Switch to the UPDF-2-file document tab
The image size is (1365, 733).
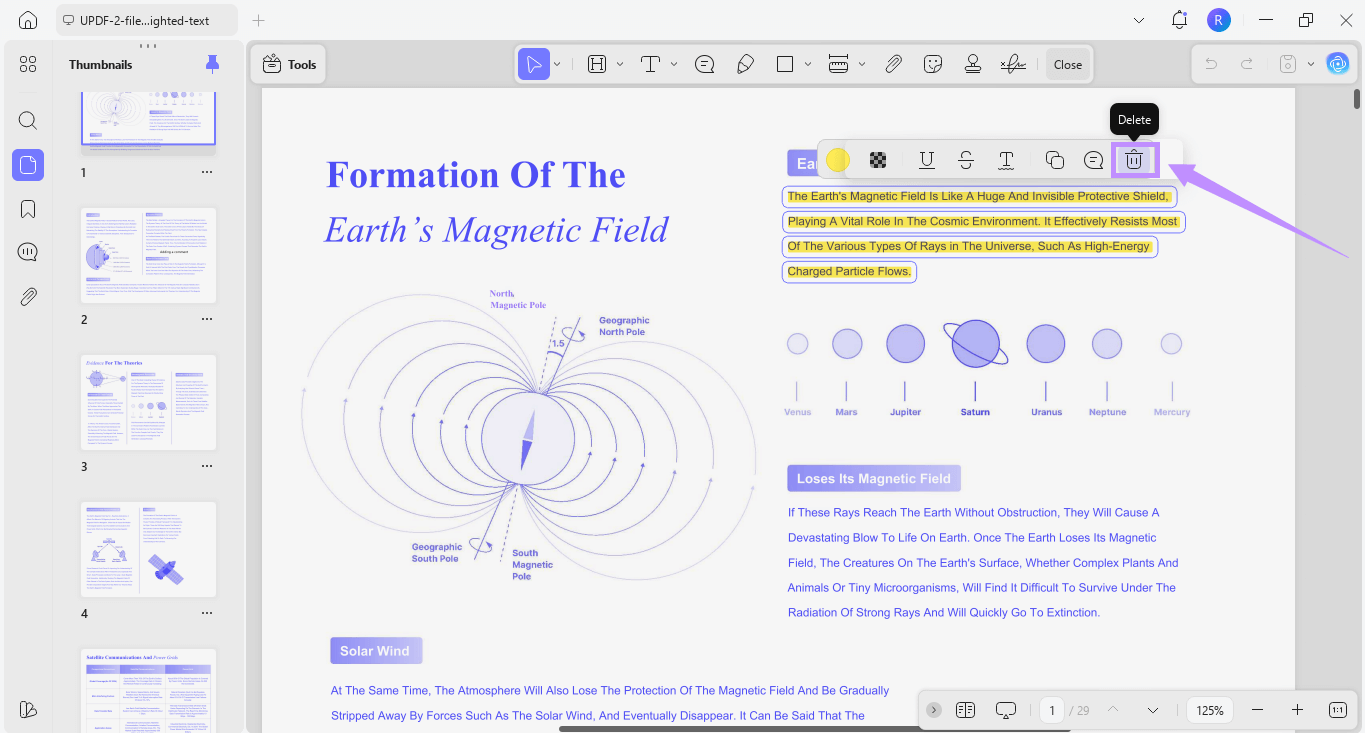click(x=146, y=20)
